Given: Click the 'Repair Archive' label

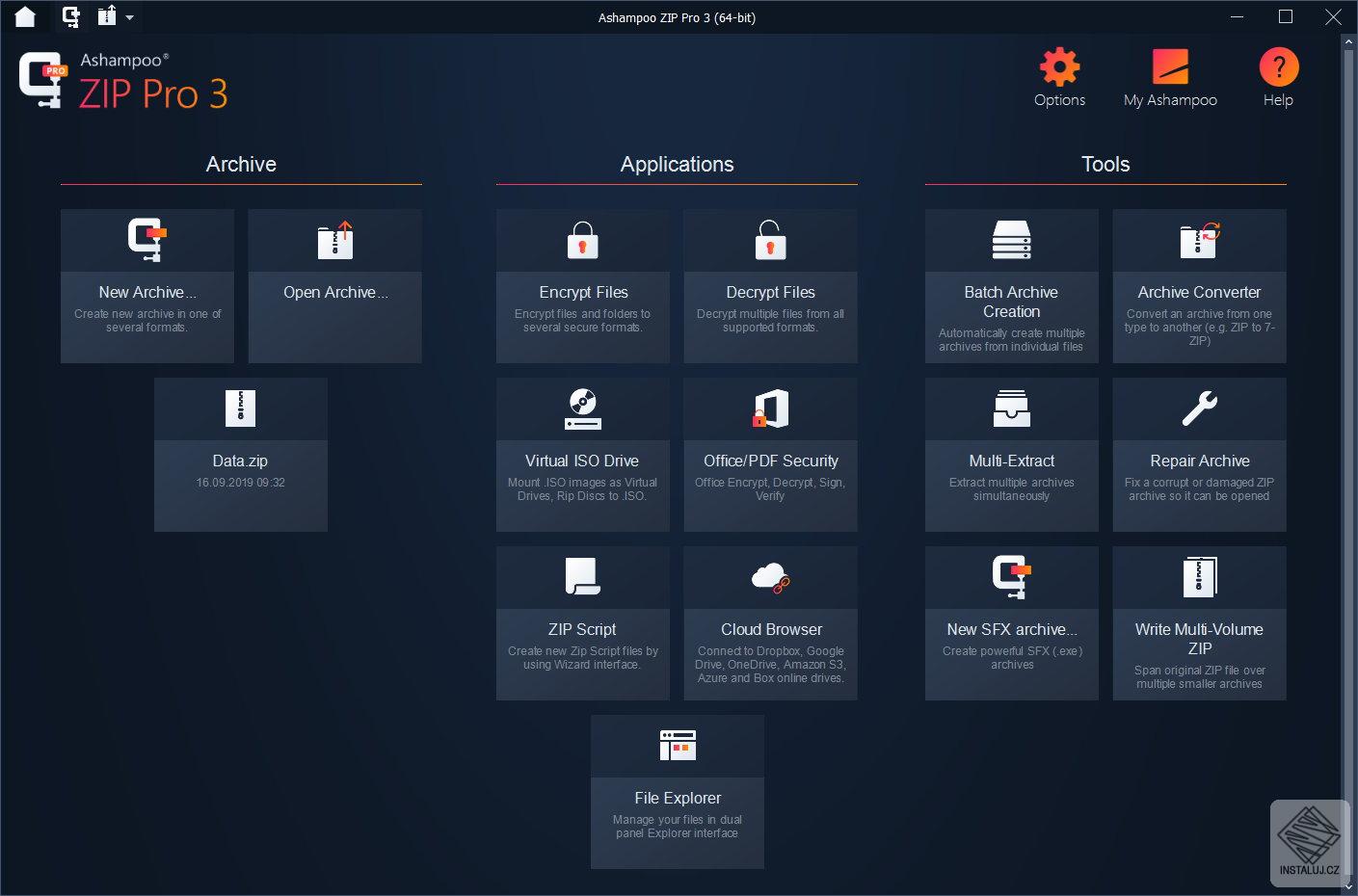Looking at the screenshot, I should pos(1200,461).
